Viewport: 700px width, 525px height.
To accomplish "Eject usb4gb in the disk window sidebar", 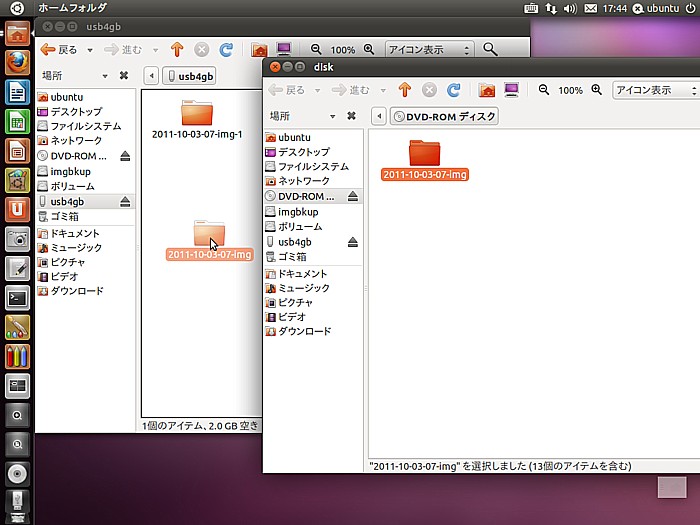I will [x=352, y=242].
